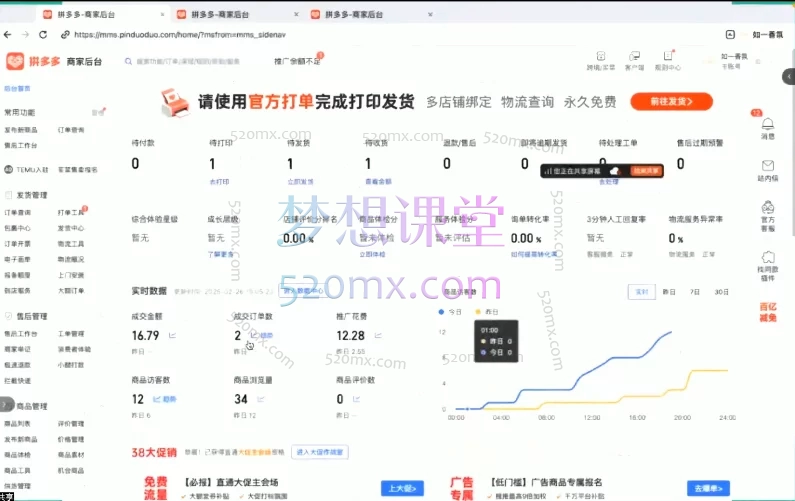Open trend chart icon beside 成交金额 16.79
Image resolution: width=795 pixels, height=501 pixels.
(172, 335)
